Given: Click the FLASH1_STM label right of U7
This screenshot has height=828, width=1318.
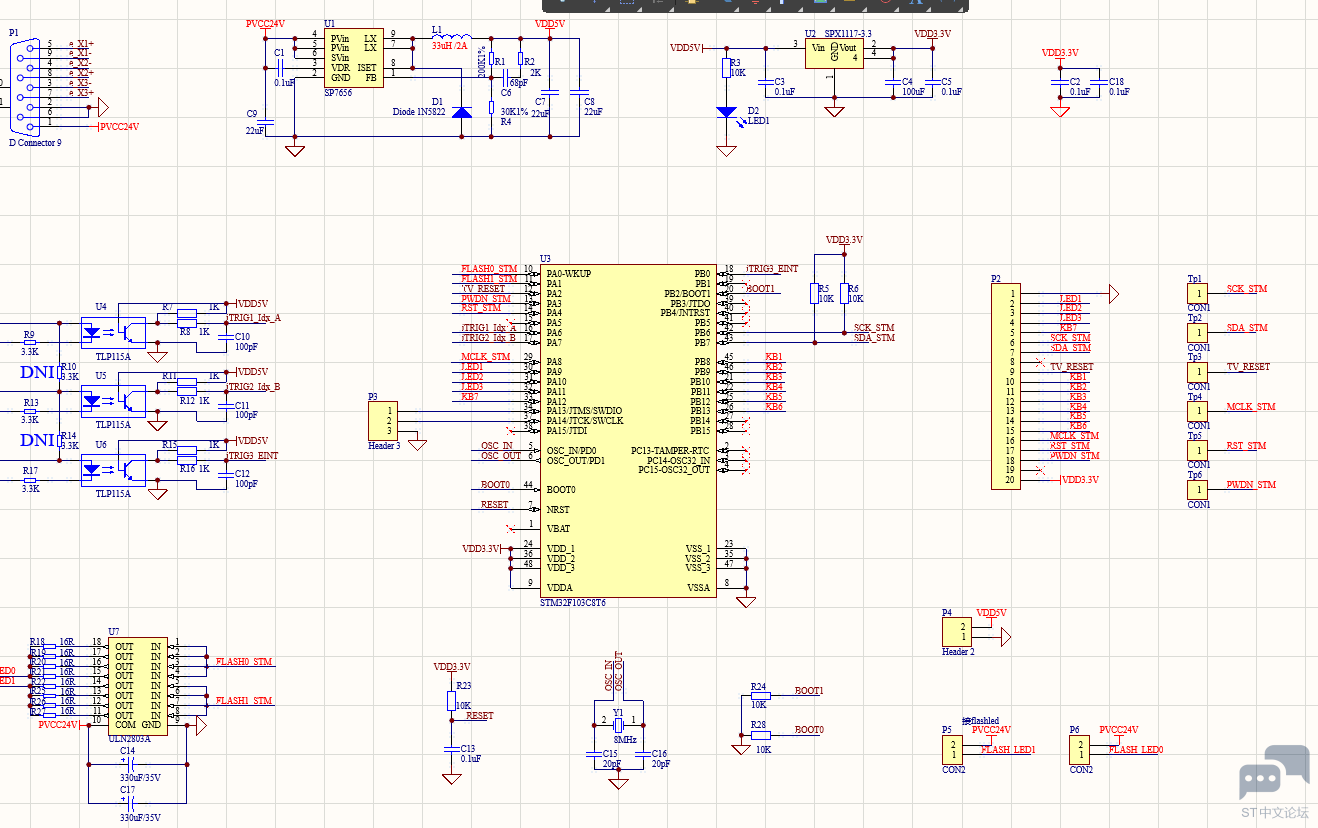Looking at the screenshot, I should (x=243, y=701).
